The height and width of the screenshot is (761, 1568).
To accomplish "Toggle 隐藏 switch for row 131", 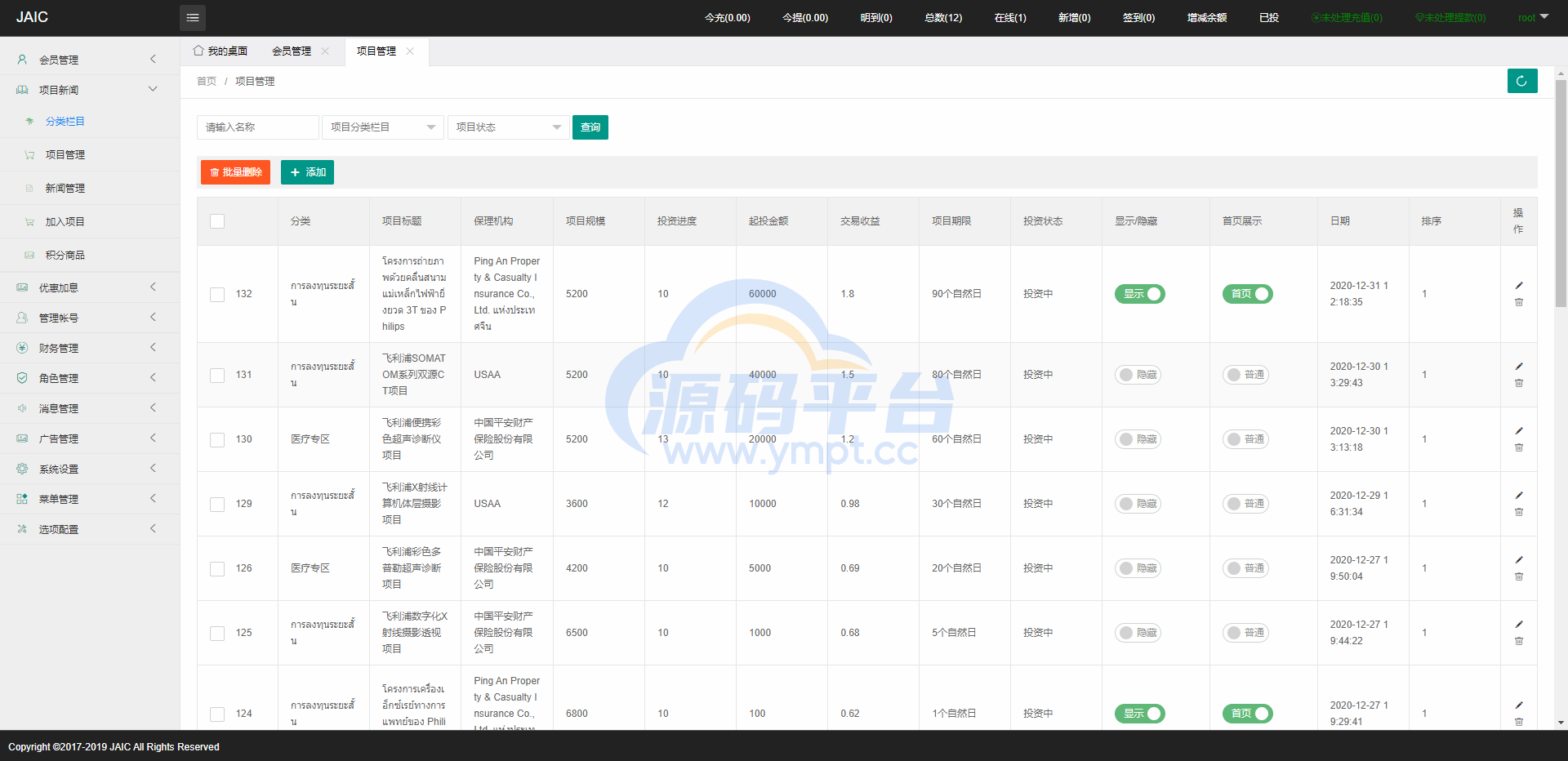I will coord(1138,375).
